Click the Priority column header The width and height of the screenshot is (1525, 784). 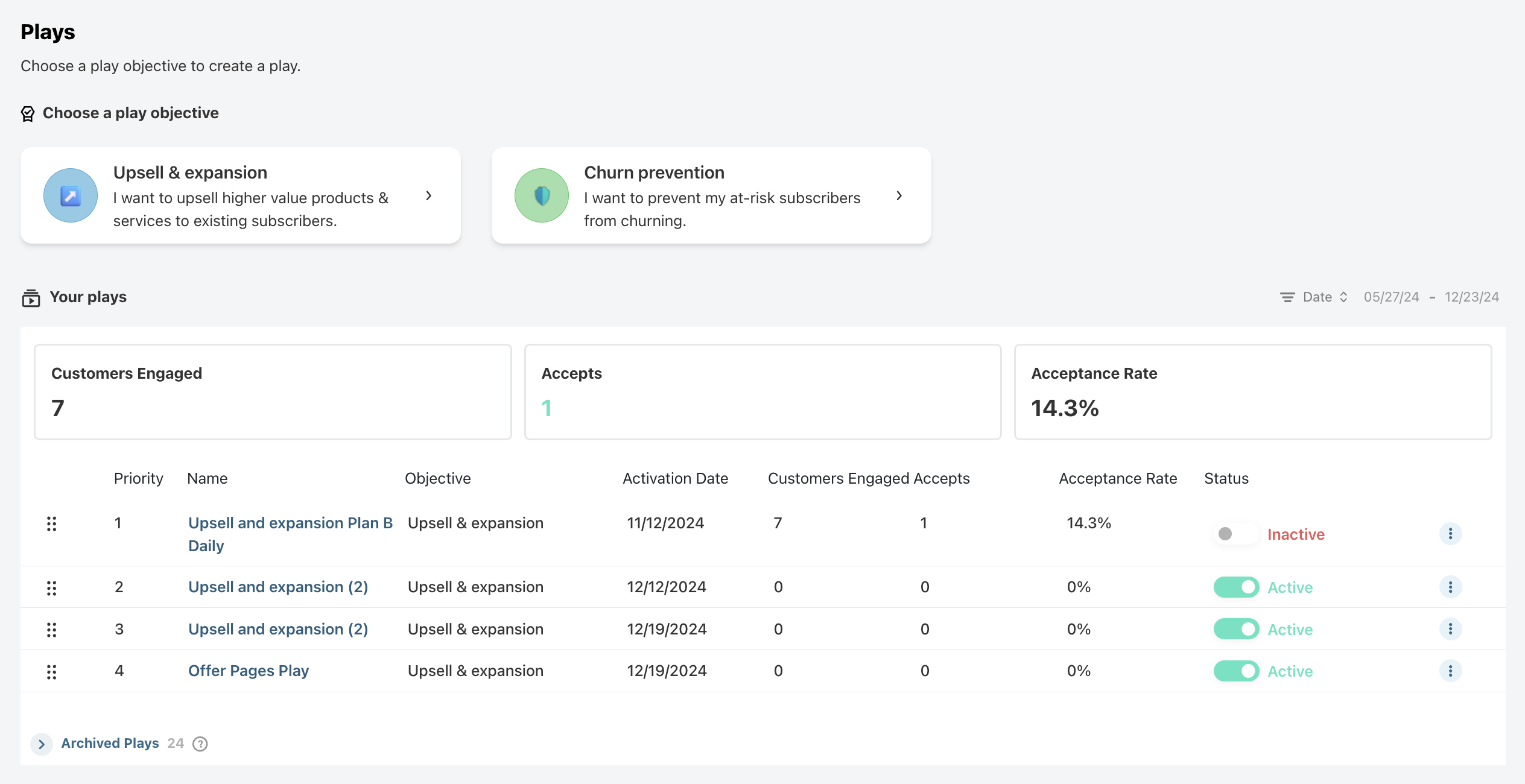pyautogui.click(x=138, y=478)
